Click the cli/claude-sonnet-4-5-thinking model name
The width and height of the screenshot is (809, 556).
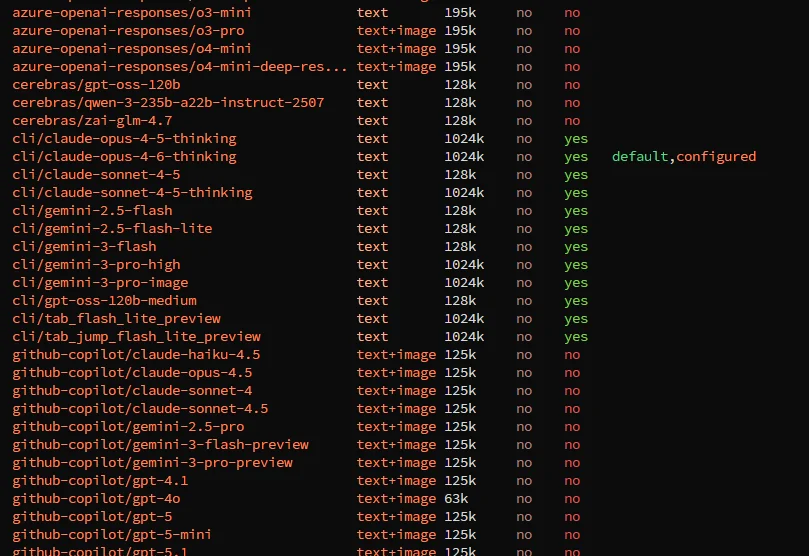pyautogui.click(x=132, y=193)
